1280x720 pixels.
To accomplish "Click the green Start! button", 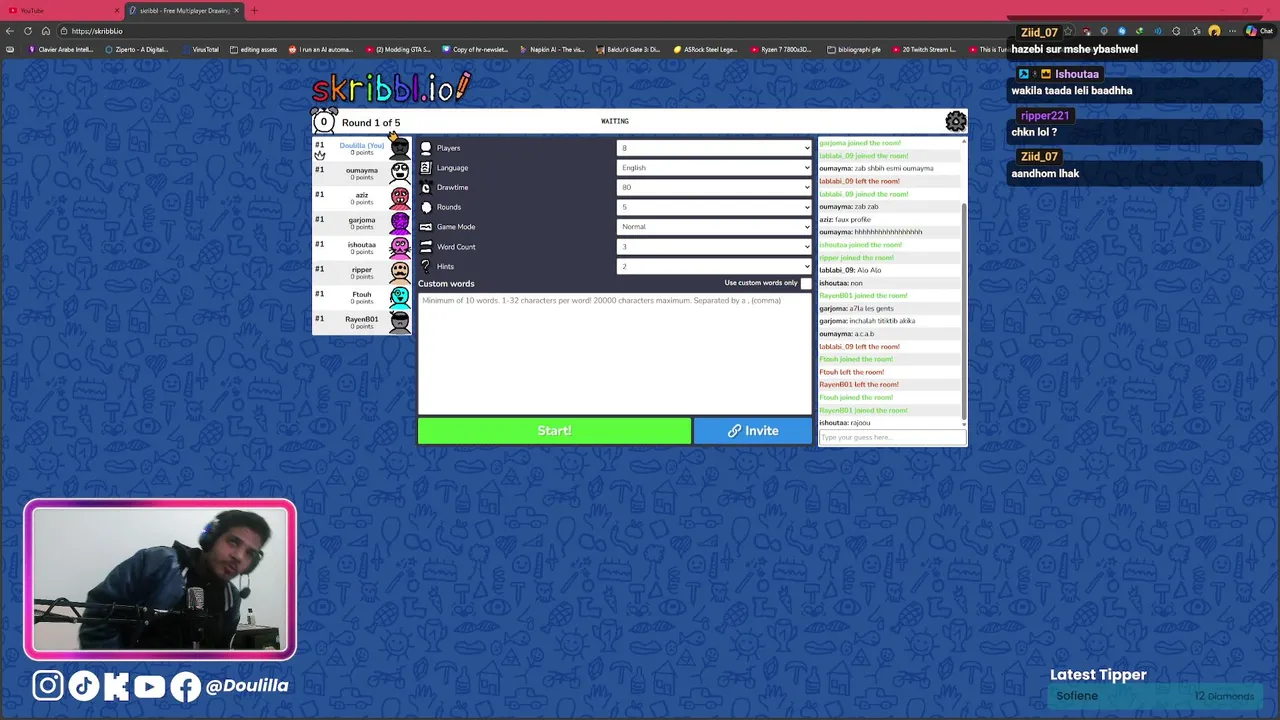I will 554,431.
